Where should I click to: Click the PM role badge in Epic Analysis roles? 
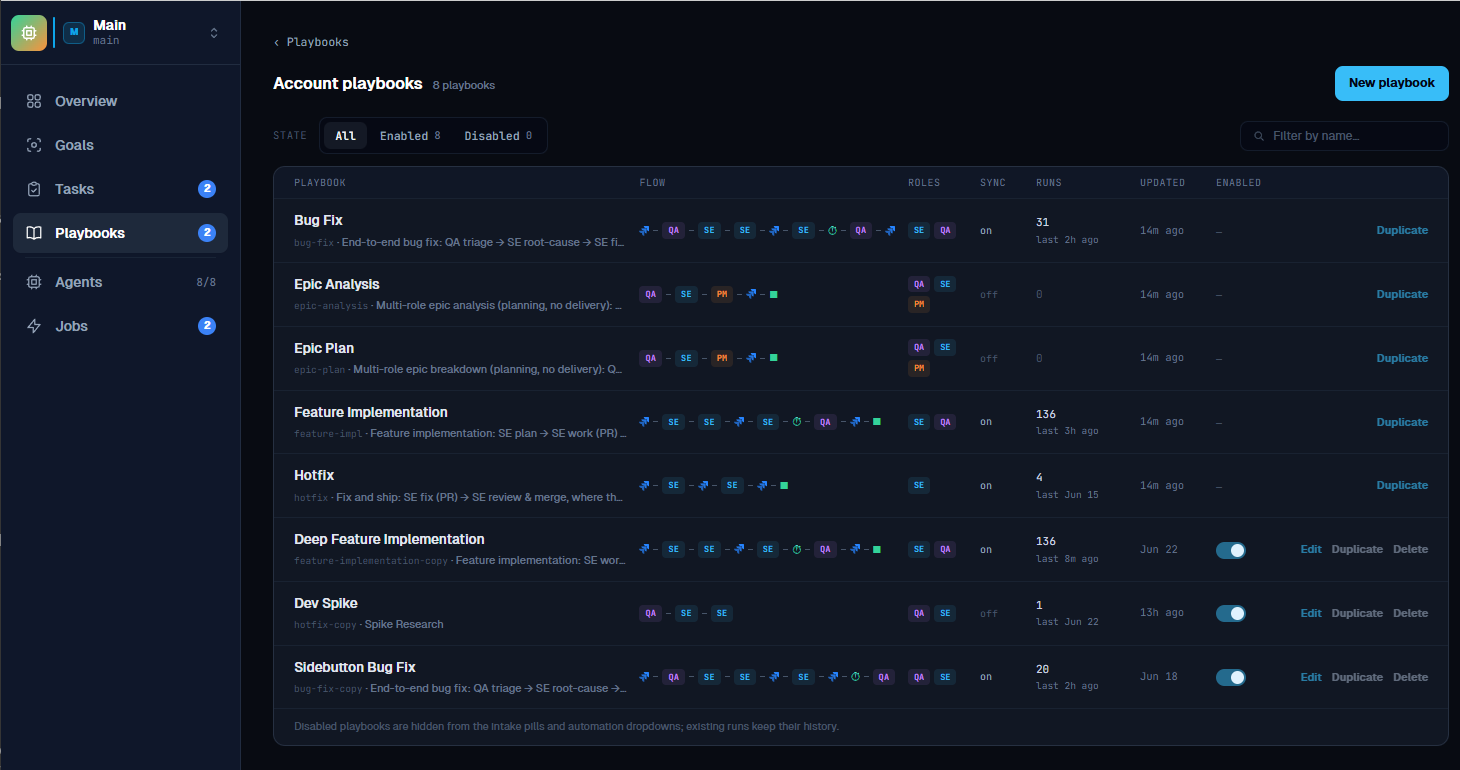(919, 304)
